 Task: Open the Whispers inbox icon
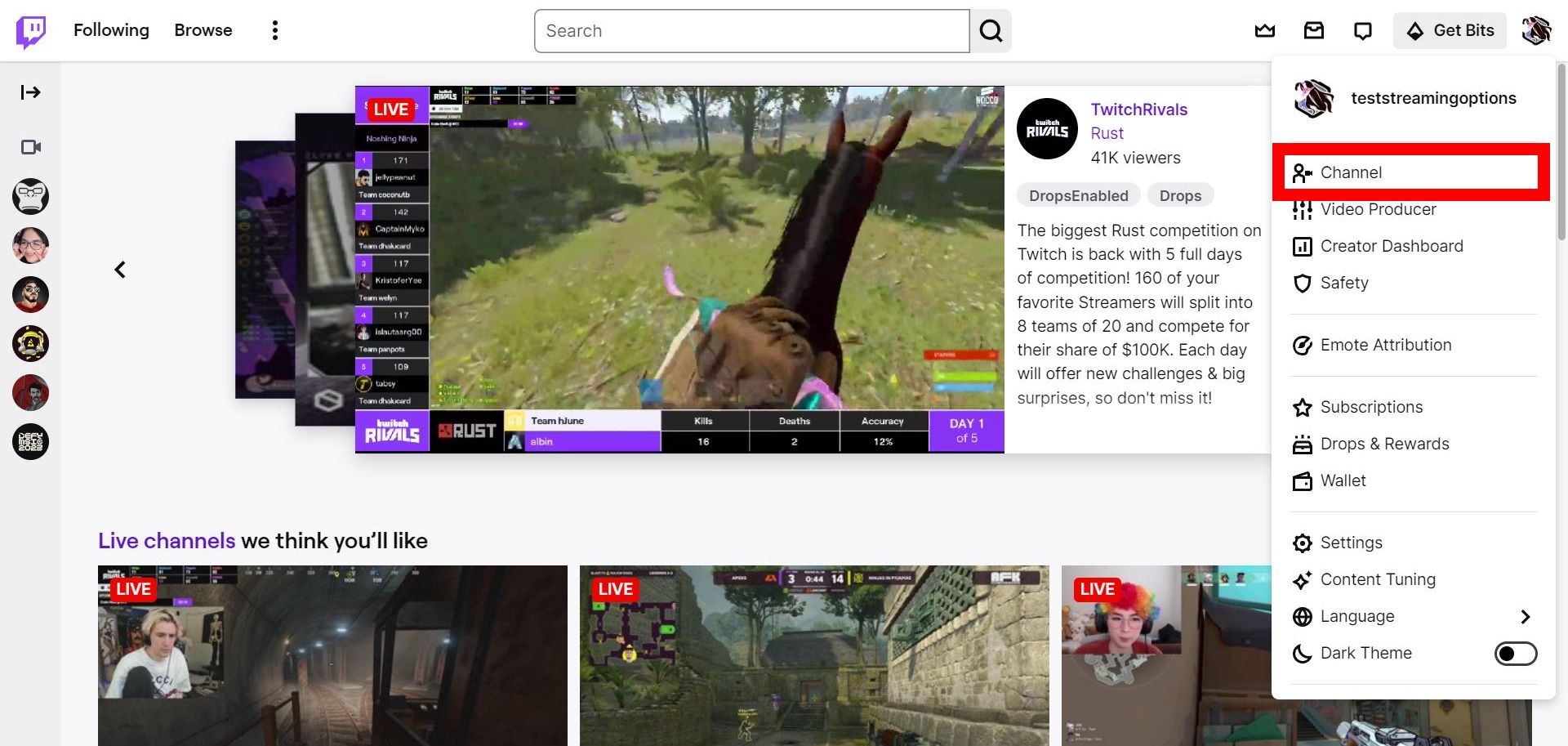pos(1313,30)
